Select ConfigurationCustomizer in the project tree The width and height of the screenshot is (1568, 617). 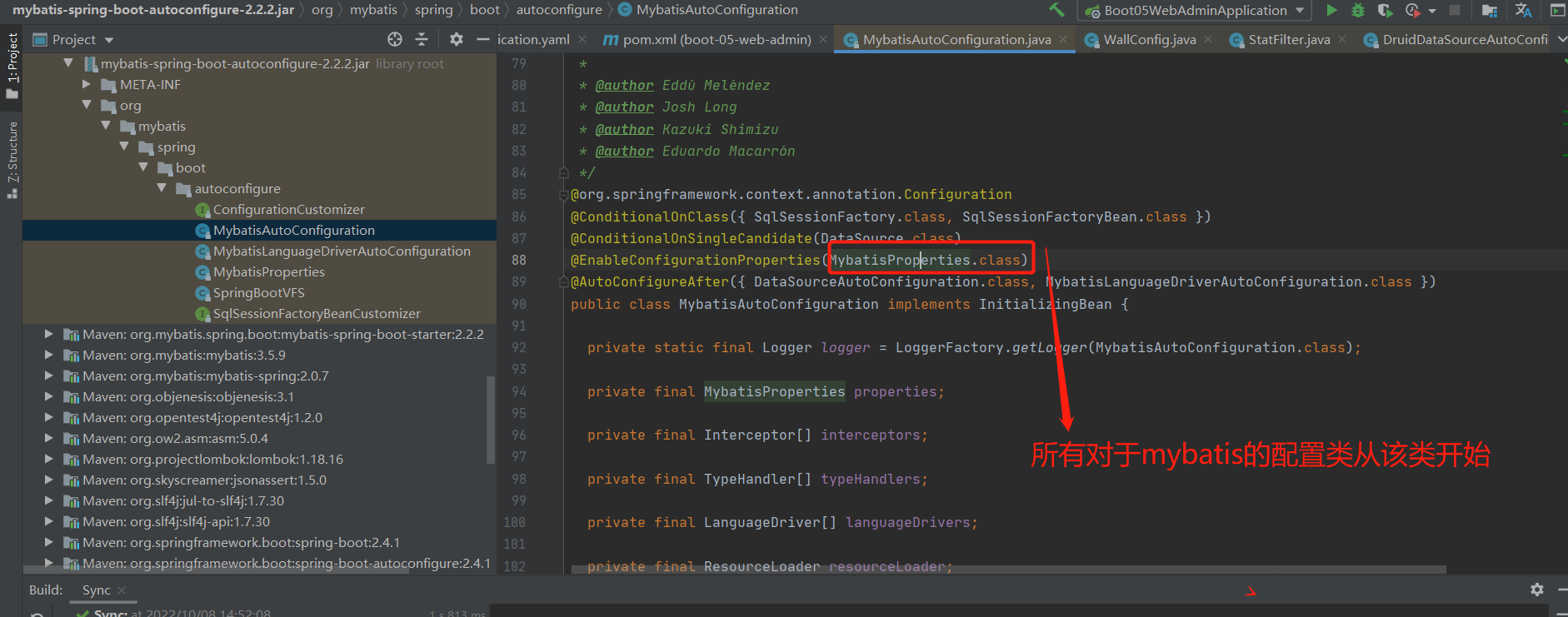tap(288, 209)
